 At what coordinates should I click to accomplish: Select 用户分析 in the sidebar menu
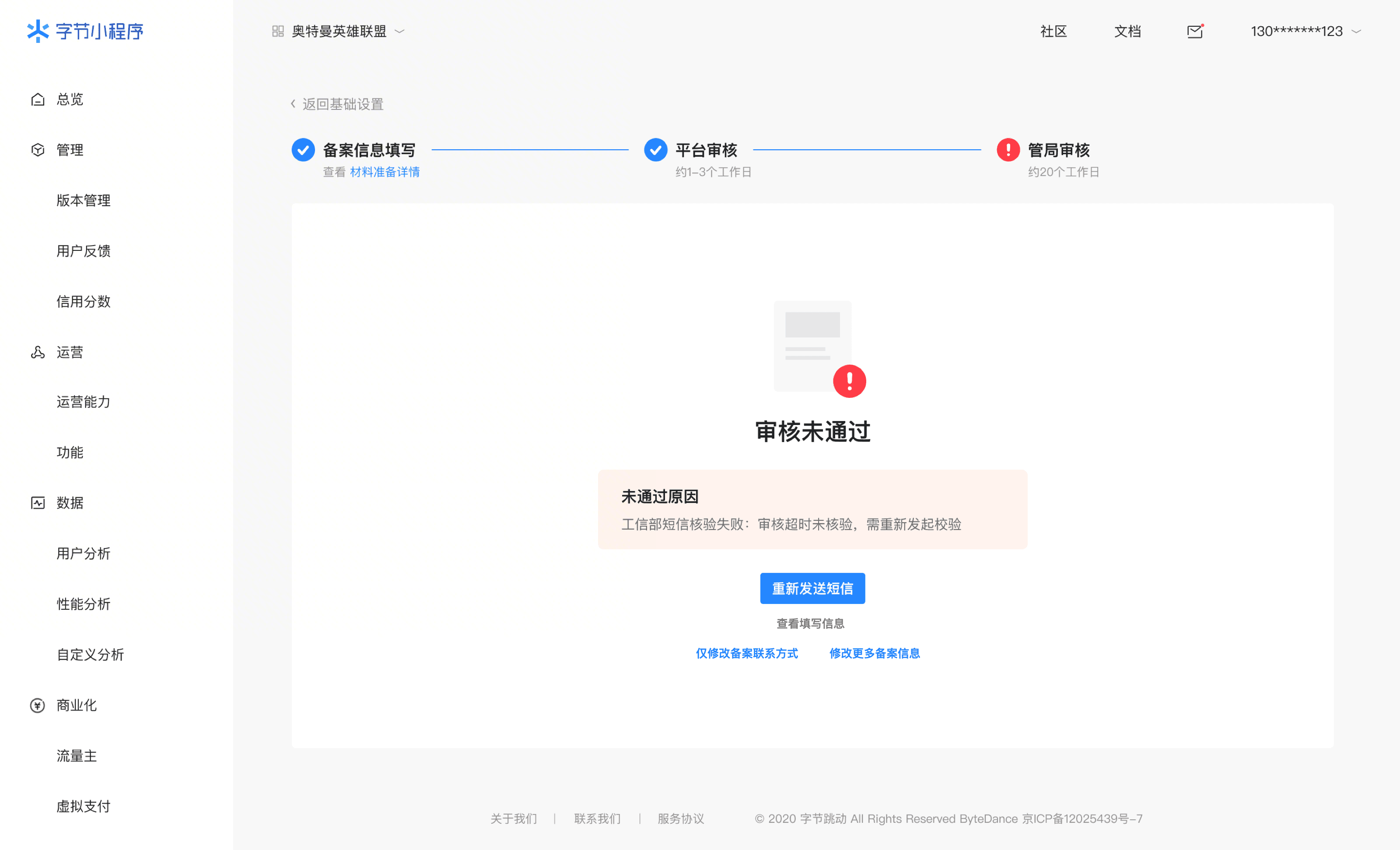click(x=84, y=554)
